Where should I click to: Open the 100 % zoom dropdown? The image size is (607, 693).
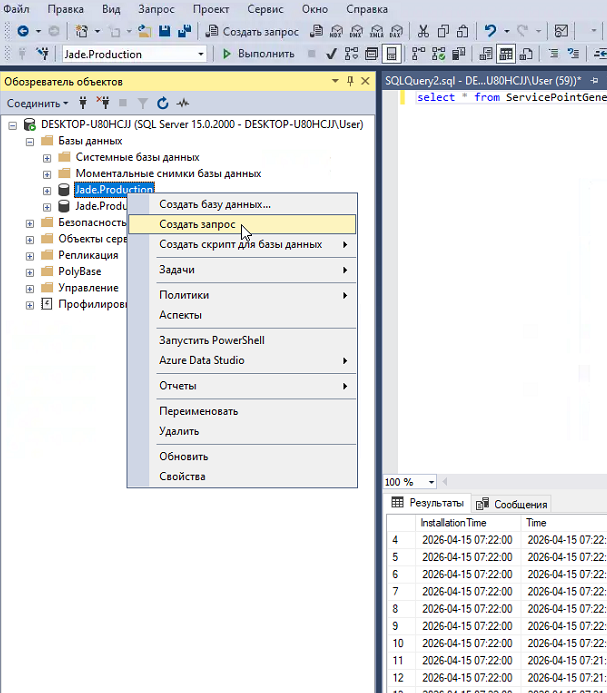click(430, 482)
